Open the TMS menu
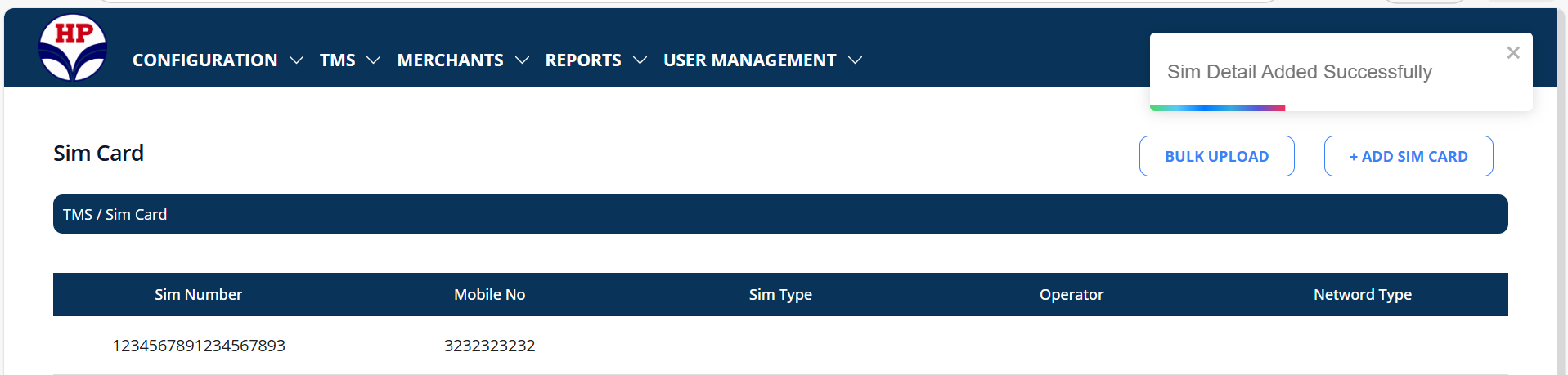1568x375 pixels. click(x=337, y=60)
